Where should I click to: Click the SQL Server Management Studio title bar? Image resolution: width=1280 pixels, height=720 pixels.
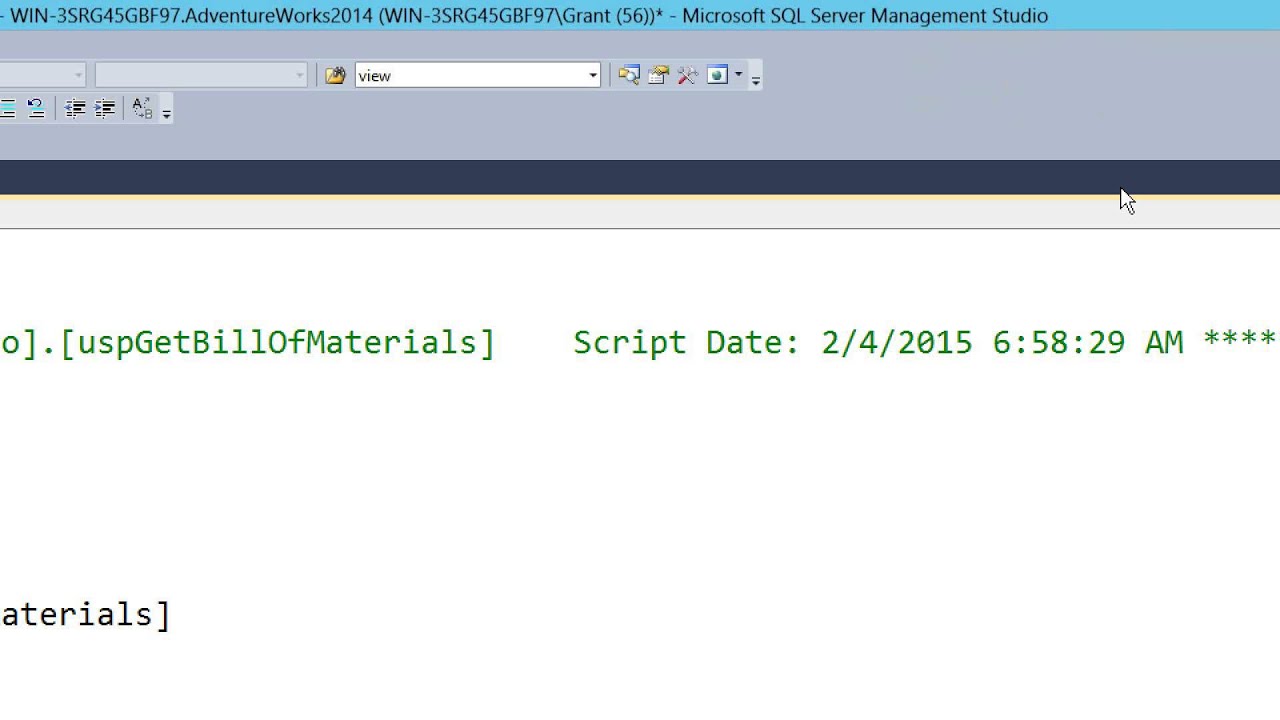[x=640, y=15]
